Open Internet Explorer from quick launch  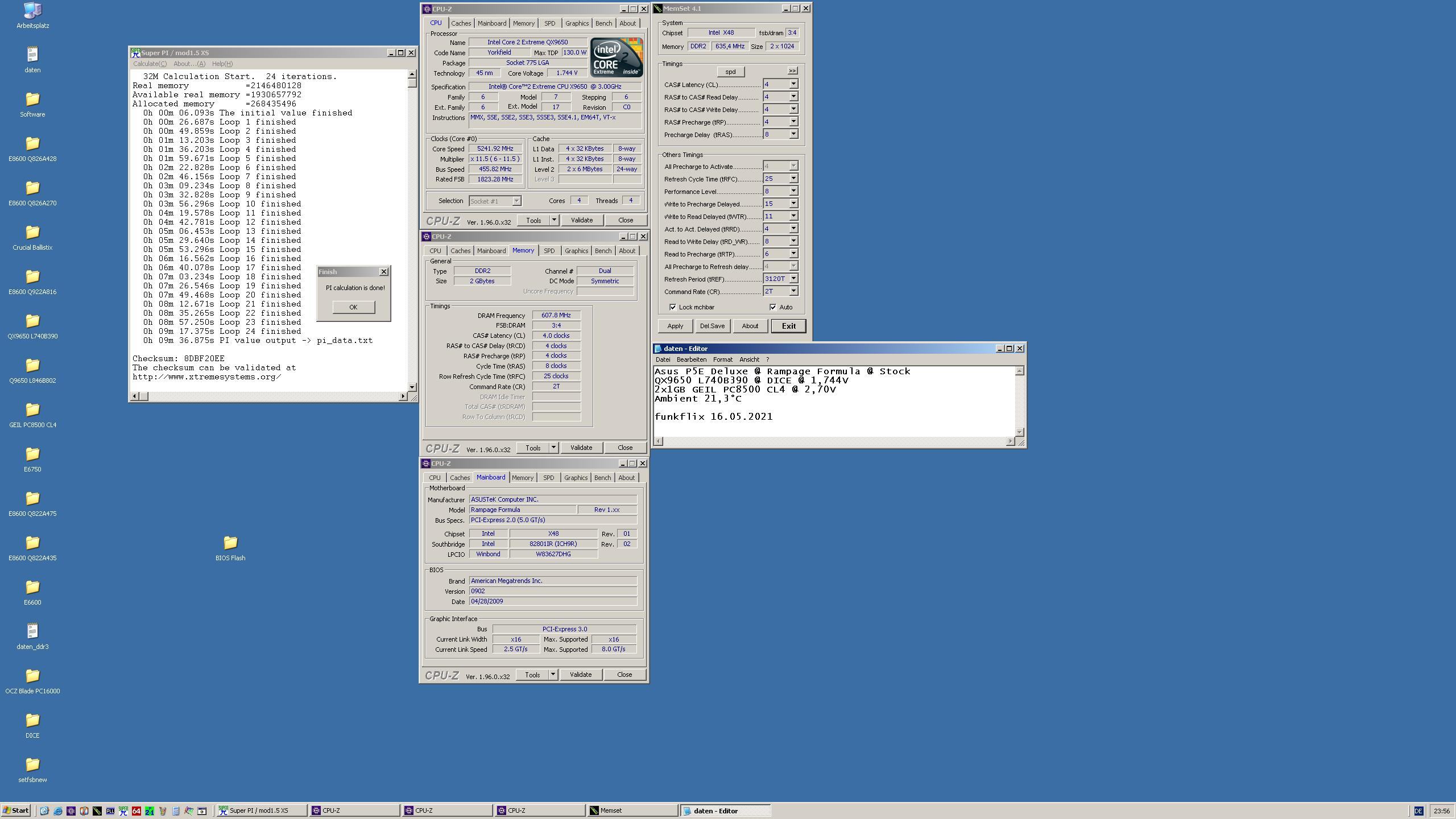[x=58, y=811]
